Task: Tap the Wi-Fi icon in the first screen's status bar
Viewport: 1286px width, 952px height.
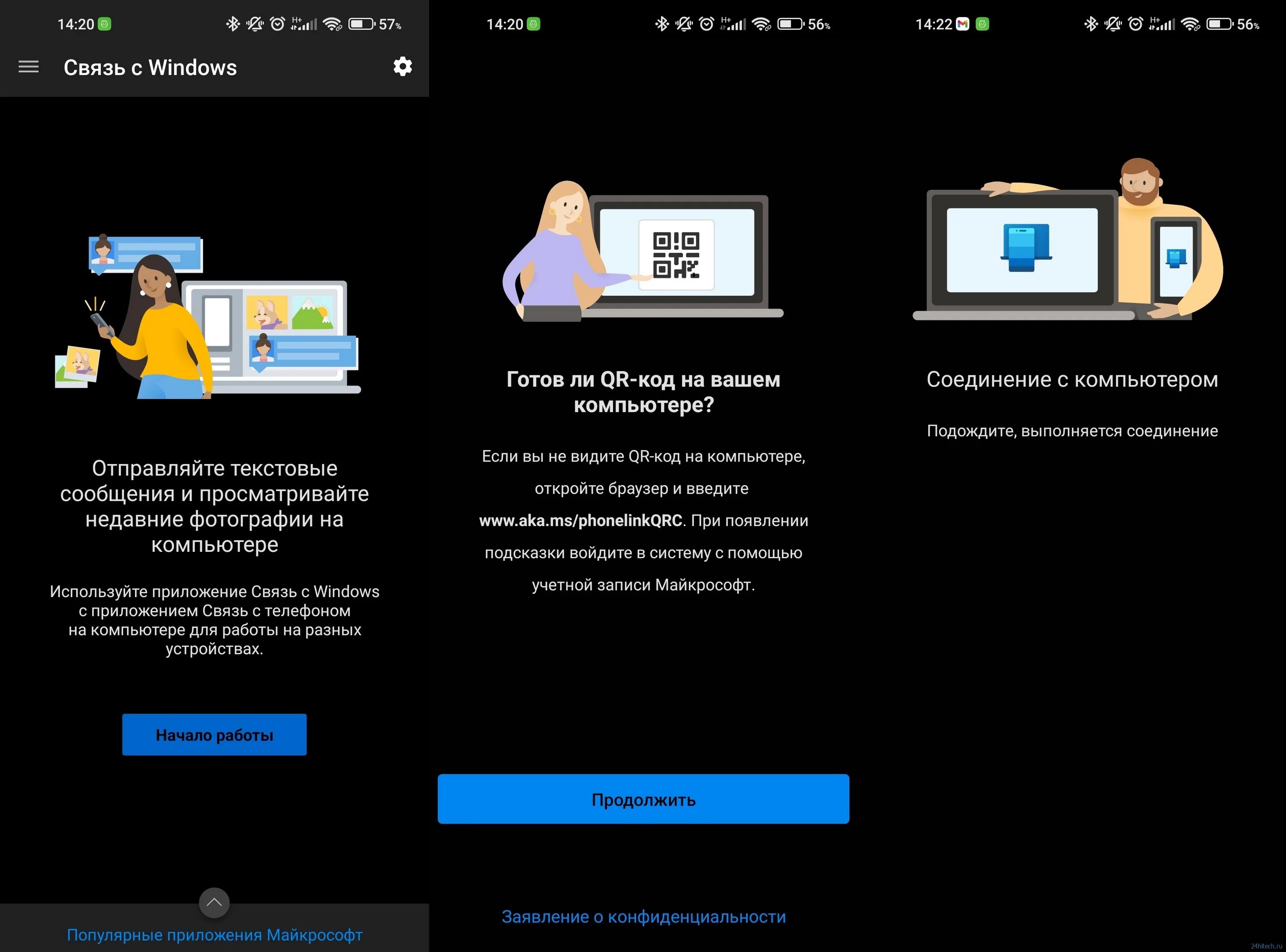Action: (x=333, y=24)
